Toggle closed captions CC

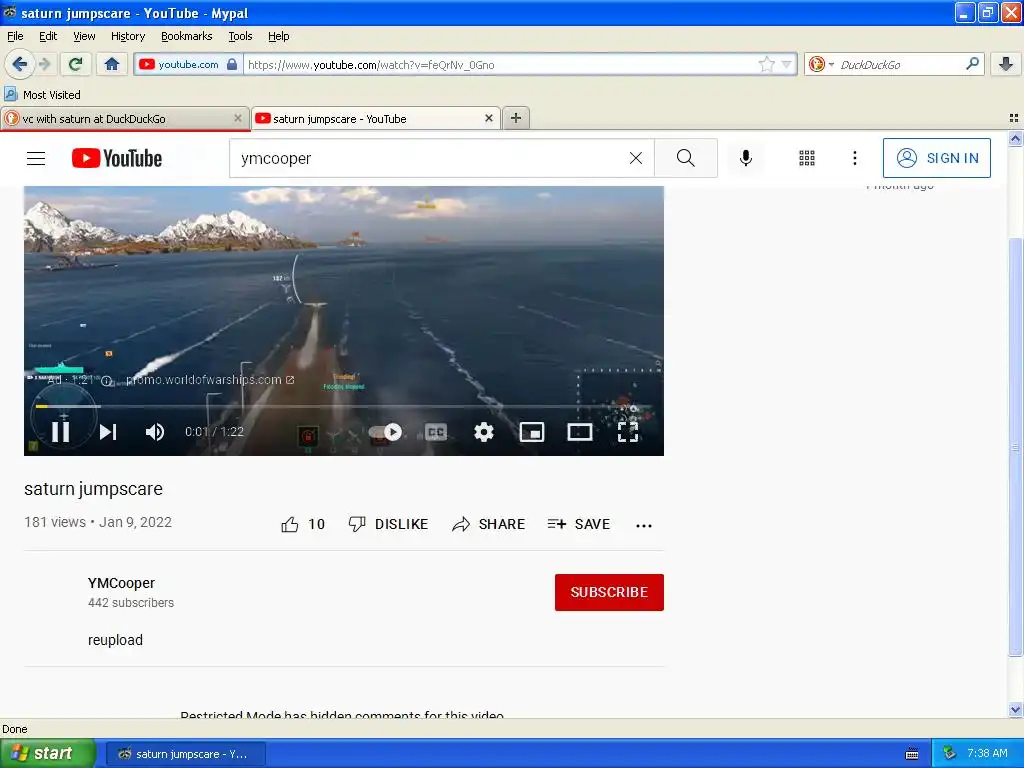(436, 432)
